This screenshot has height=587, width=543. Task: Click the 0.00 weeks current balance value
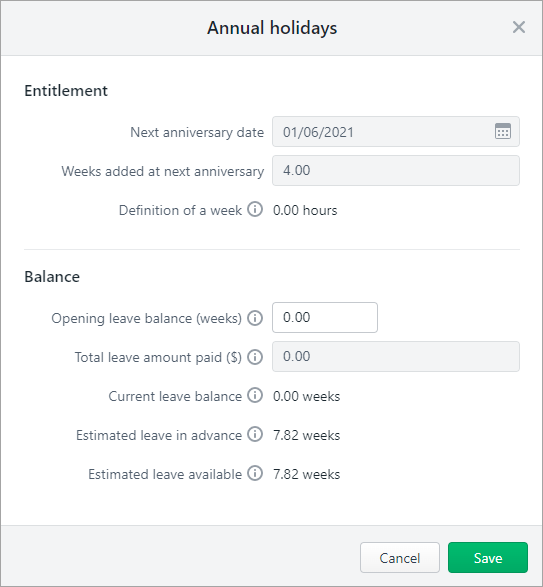click(x=306, y=396)
